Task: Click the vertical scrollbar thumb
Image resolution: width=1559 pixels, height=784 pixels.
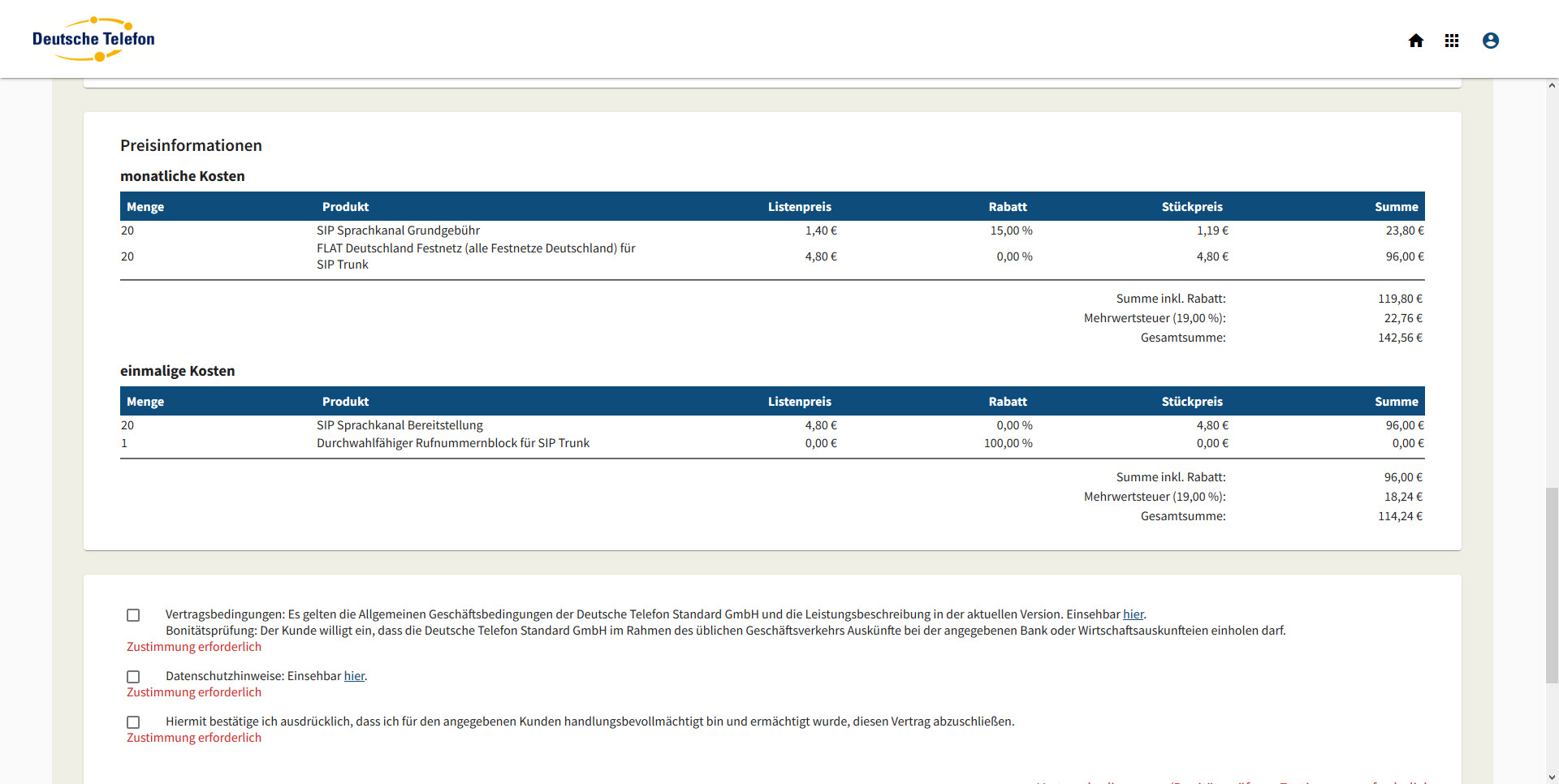Action: pos(1552,584)
